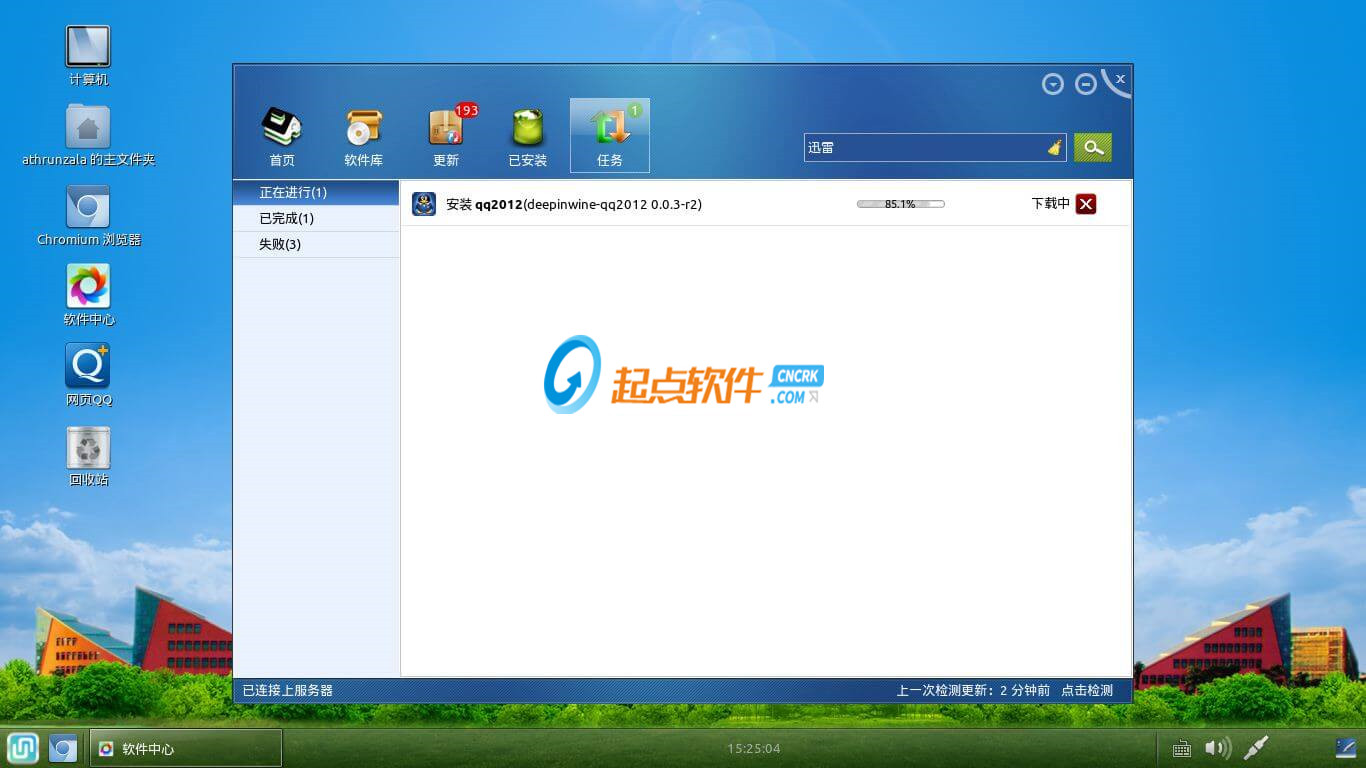Click the 已连接上服务器 status message
The height and width of the screenshot is (768, 1366).
(x=288, y=690)
